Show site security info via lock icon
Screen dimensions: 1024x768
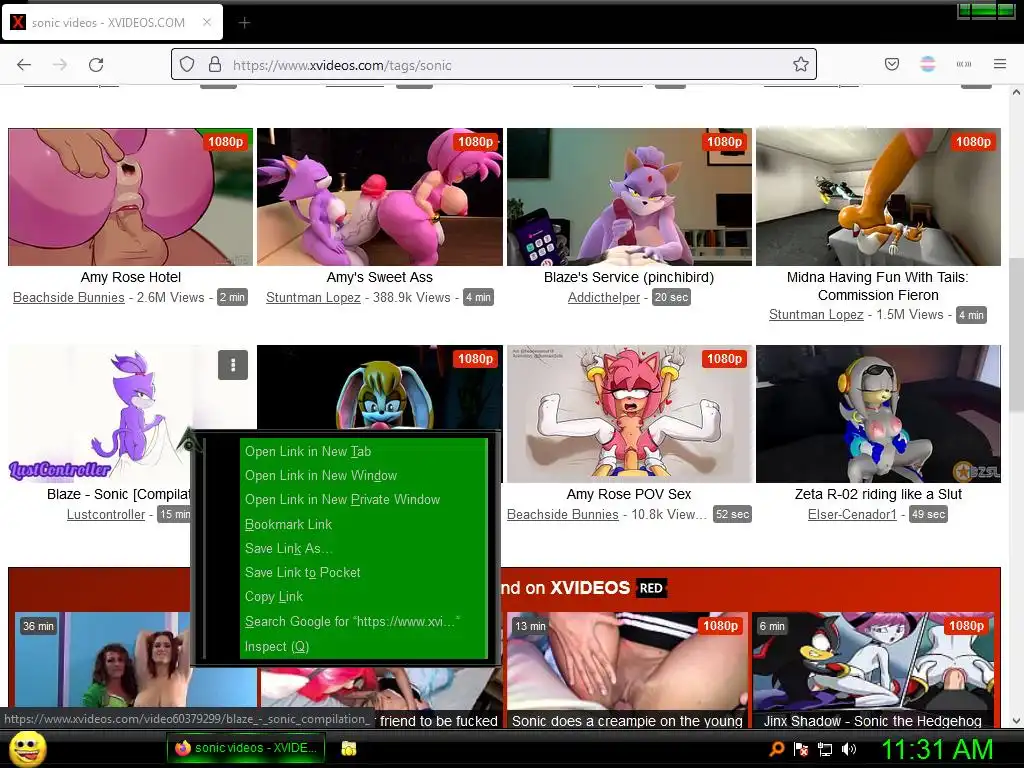(x=214, y=65)
